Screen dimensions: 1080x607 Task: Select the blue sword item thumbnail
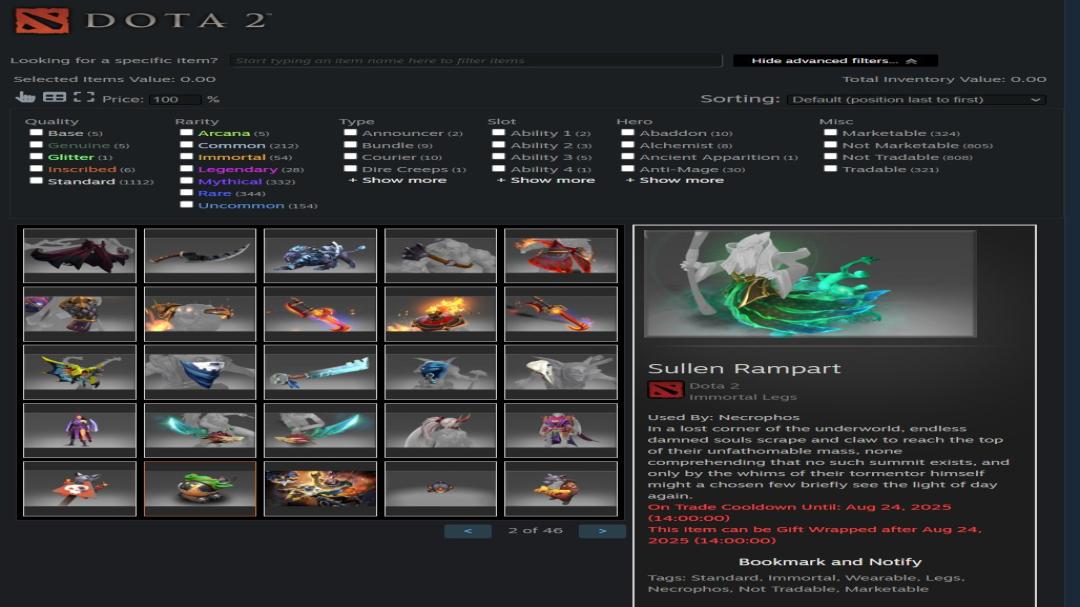pos(320,372)
